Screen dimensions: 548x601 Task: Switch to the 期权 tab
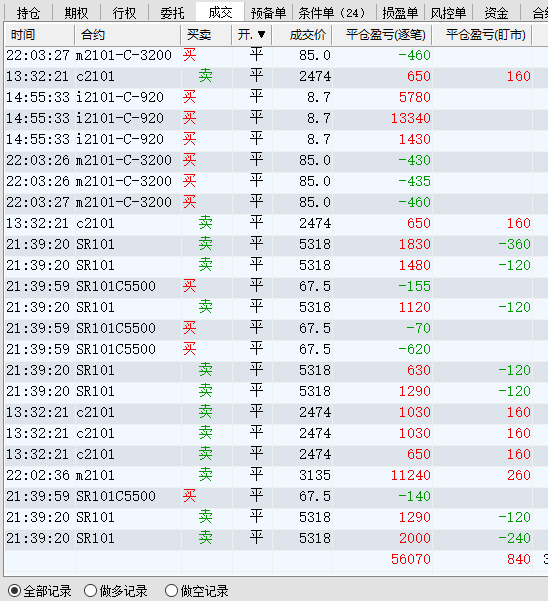(x=76, y=13)
